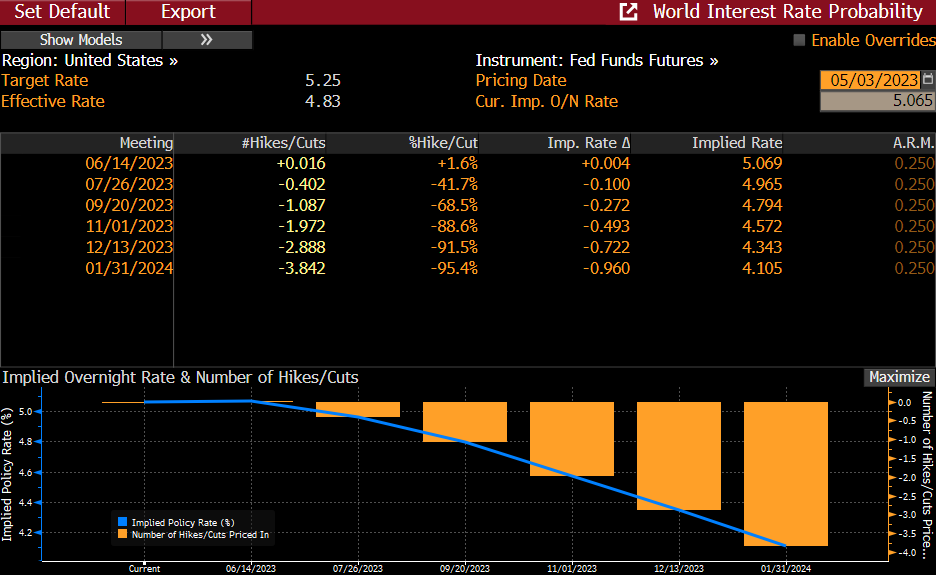The height and width of the screenshot is (575, 936).
Task: Click the implied rate value 4.343
Action: point(762,247)
